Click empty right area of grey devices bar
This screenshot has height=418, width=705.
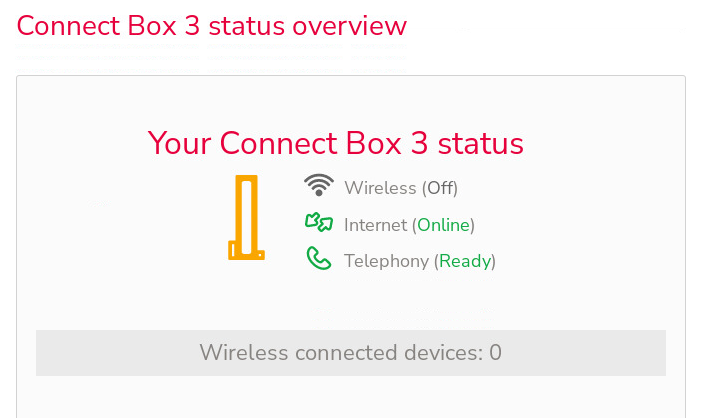point(600,352)
